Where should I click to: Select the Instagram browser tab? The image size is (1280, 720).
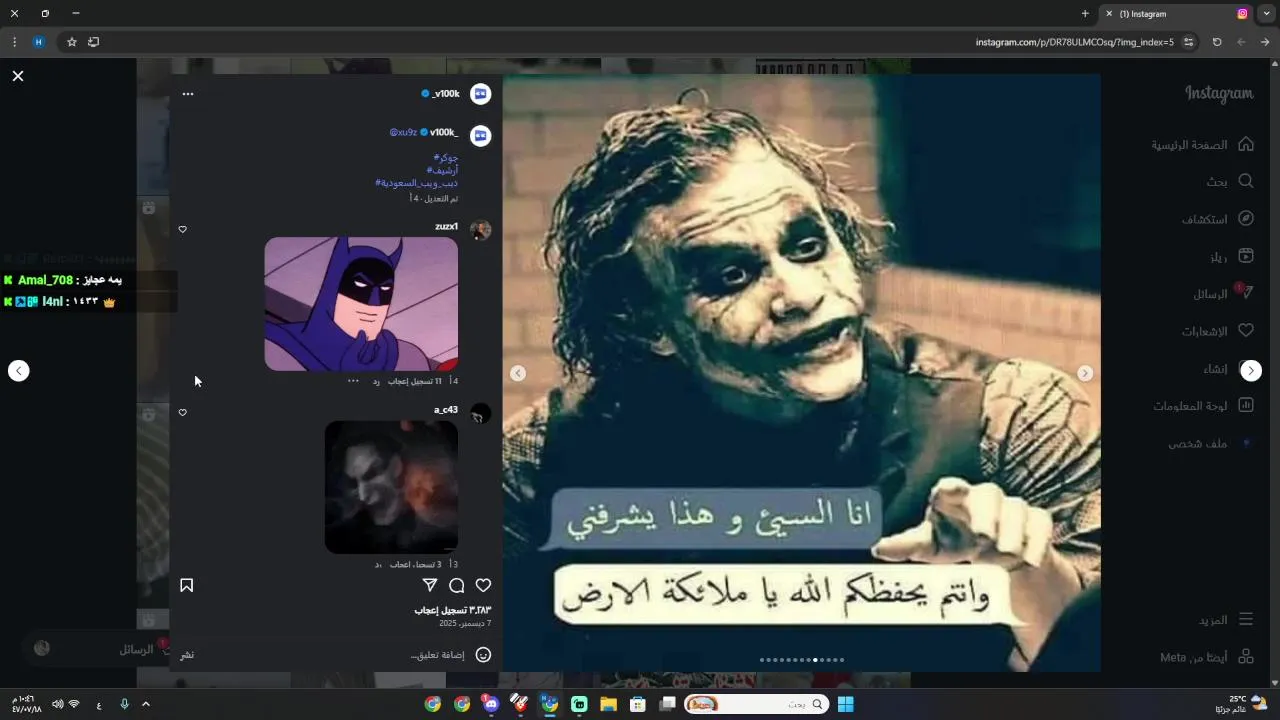tap(1177, 14)
